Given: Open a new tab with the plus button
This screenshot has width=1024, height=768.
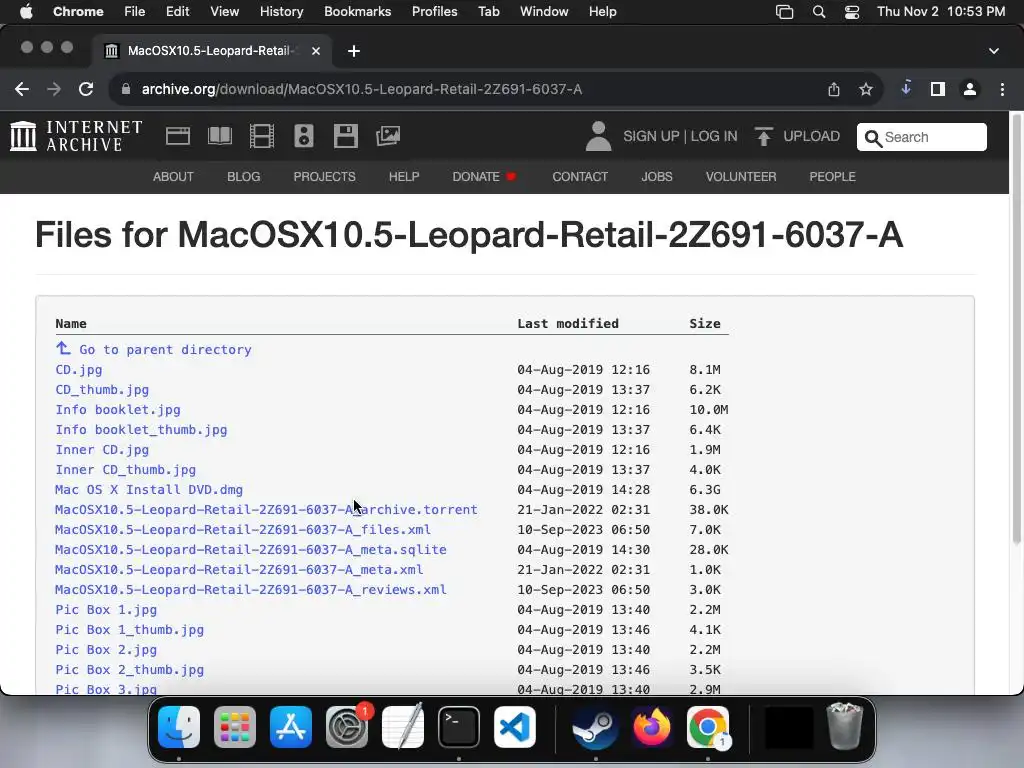Looking at the screenshot, I should coord(354,51).
